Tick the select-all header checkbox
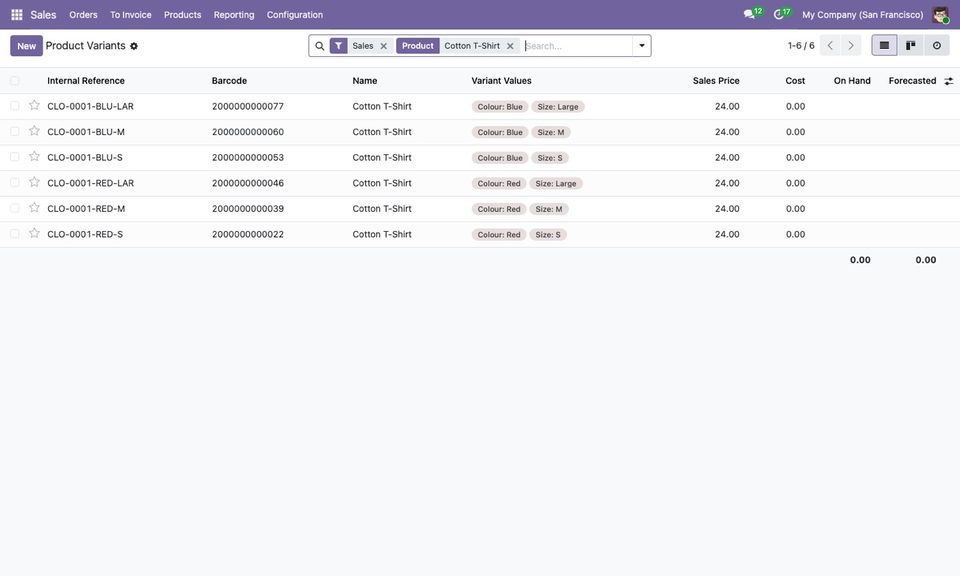 pyautogui.click(x=15, y=81)
